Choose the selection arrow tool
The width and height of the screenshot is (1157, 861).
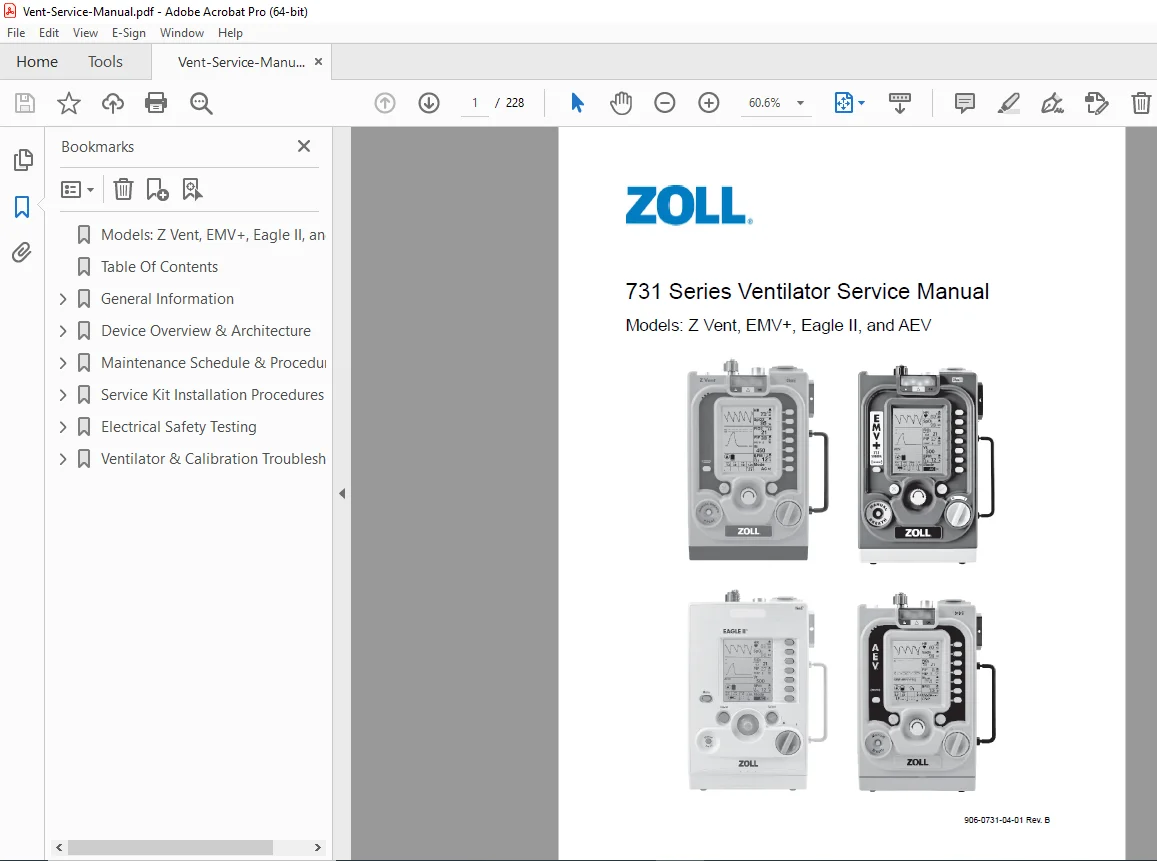(x=577, y=103)
